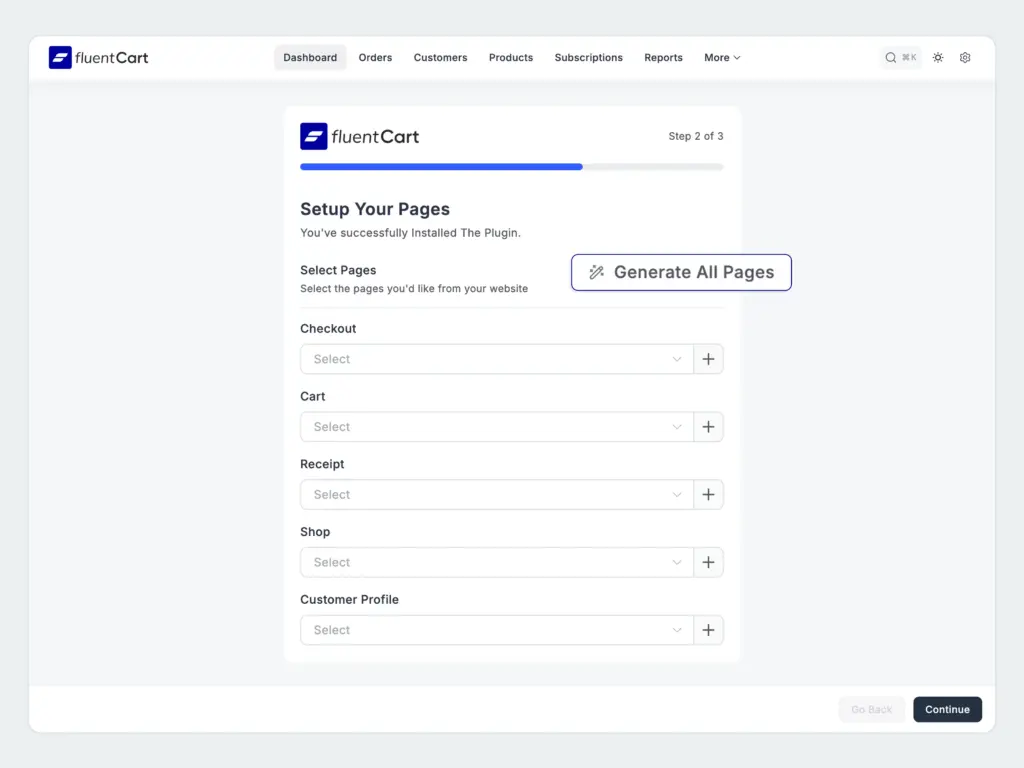The height and width of the screenshot is (768, 1024).
Task: Toggle light/dark theme sun icon
Action: (938, 57)
